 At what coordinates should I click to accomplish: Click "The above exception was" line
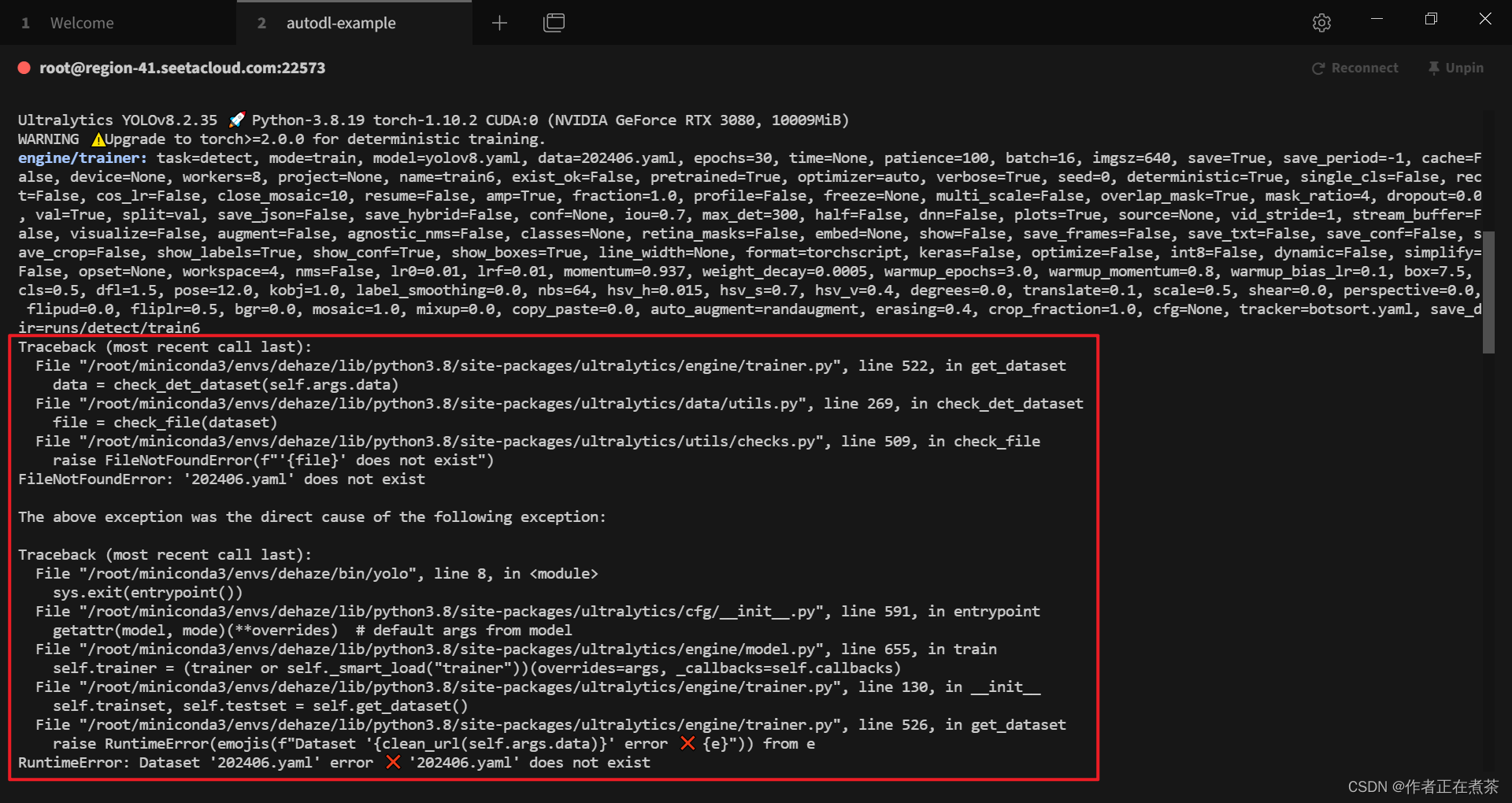(312, 517)
